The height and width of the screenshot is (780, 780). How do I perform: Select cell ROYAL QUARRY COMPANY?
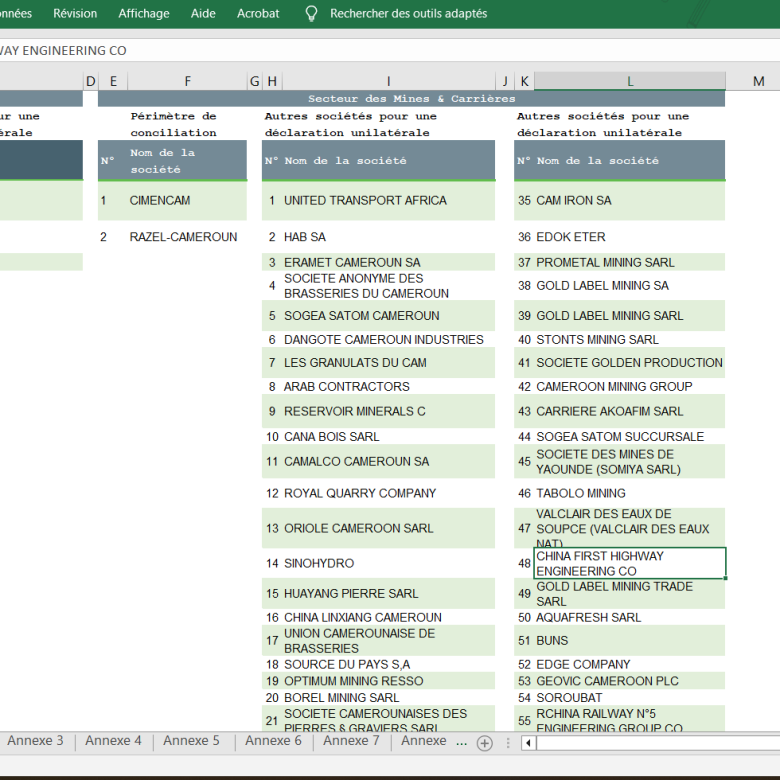389,493
